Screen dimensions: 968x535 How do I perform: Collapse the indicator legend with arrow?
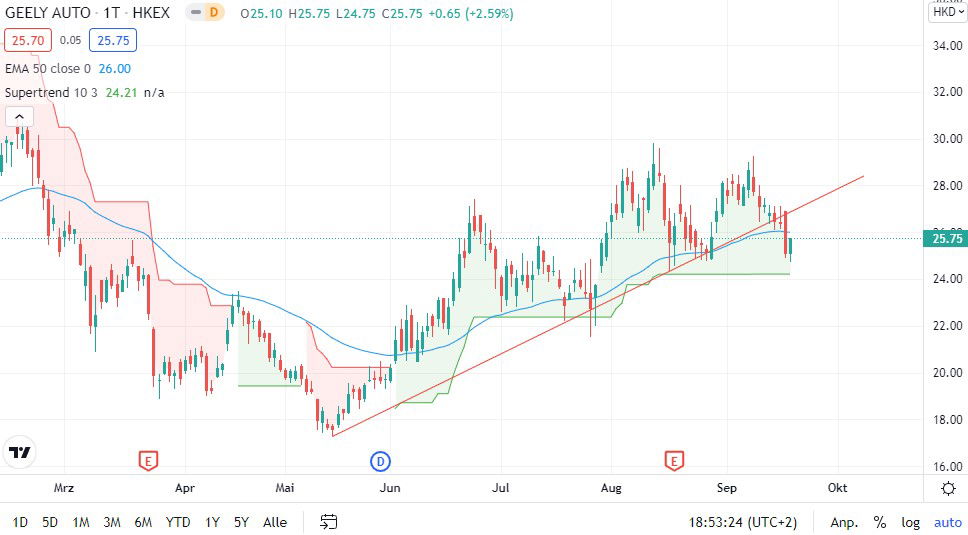pos(19,117)
